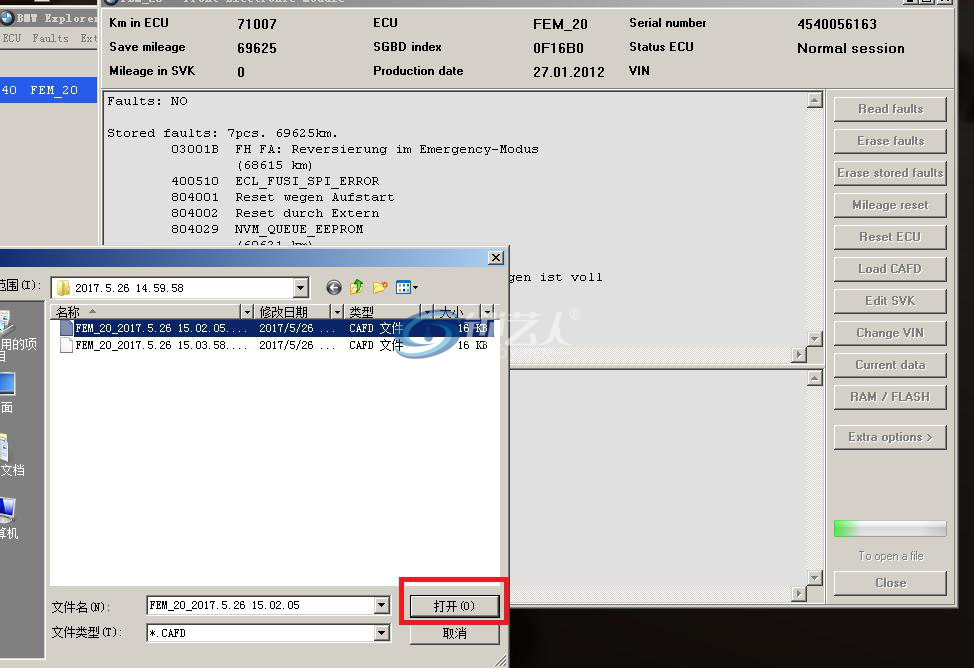Sort files by 类型 column header
This screenshot has height=668, width=974.
click(x=382, y=312)
